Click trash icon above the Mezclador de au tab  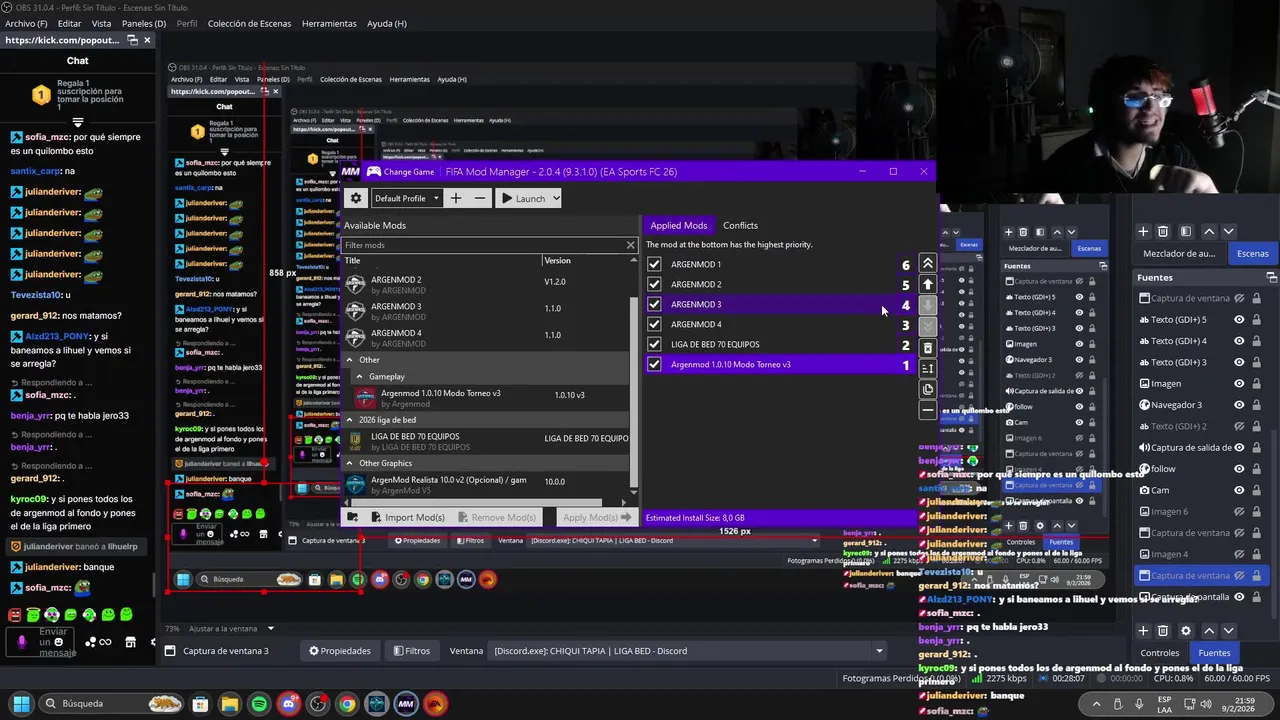1163,231
